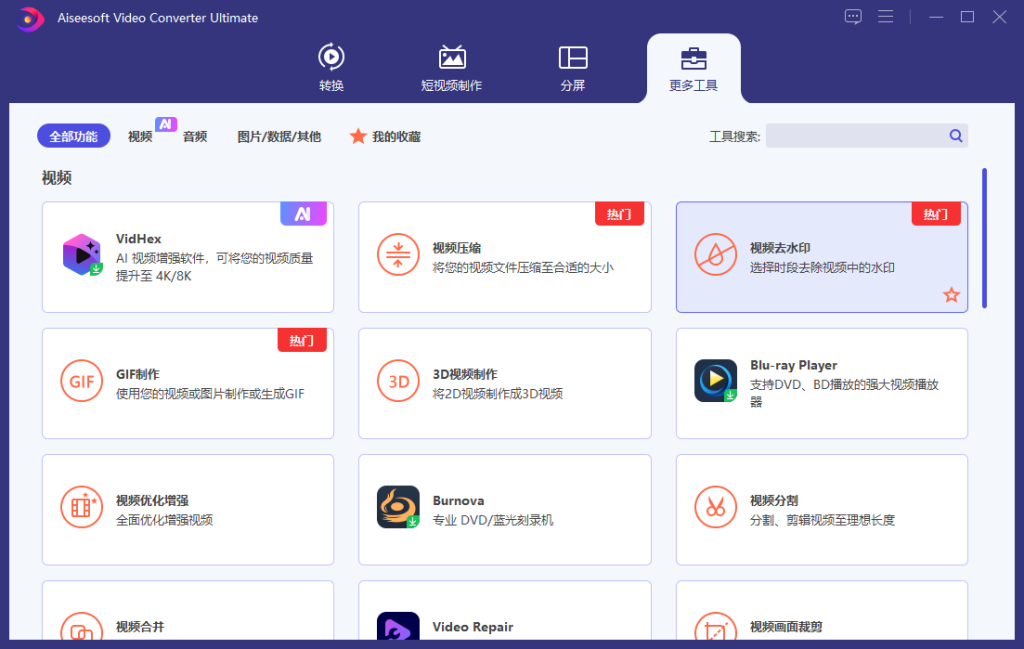
Task: Open the 视频优化增强 video enhancer tool
Action: point(187,509)
